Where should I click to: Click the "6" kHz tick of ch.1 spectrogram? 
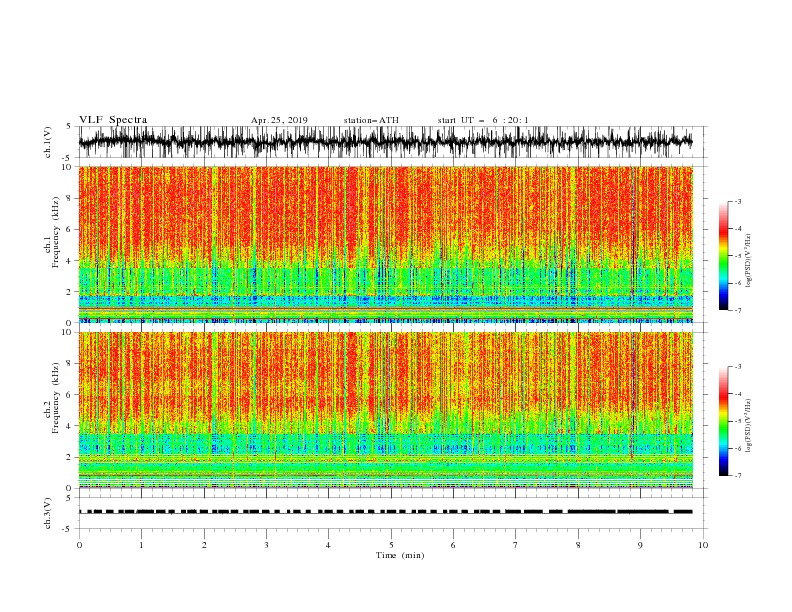(71, 229)
